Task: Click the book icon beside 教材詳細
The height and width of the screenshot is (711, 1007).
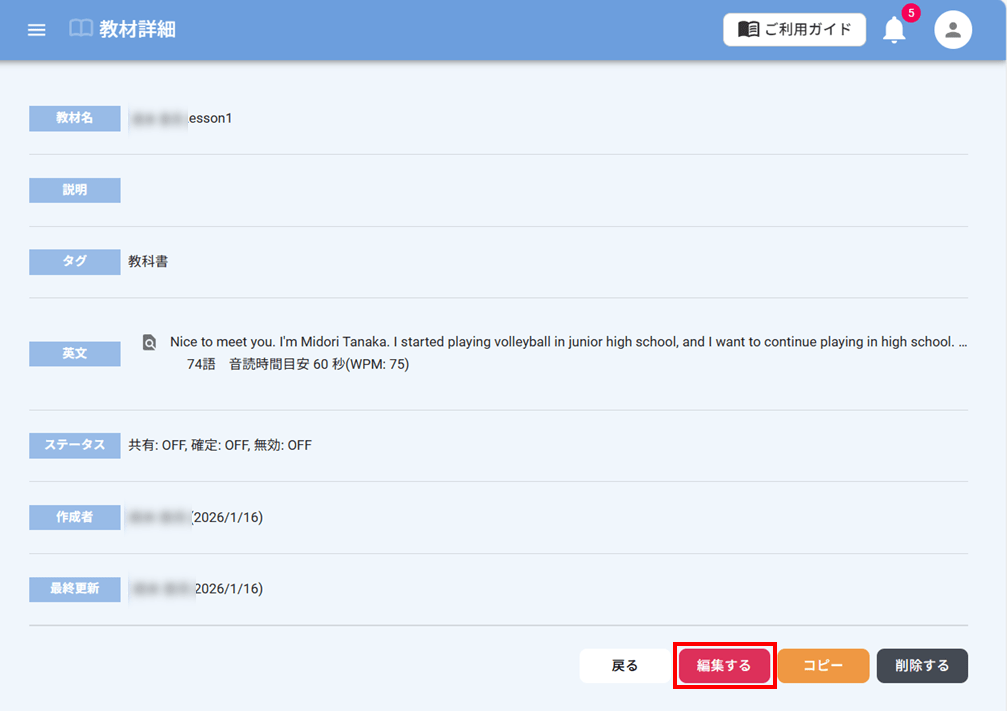Action: (81, 29)
